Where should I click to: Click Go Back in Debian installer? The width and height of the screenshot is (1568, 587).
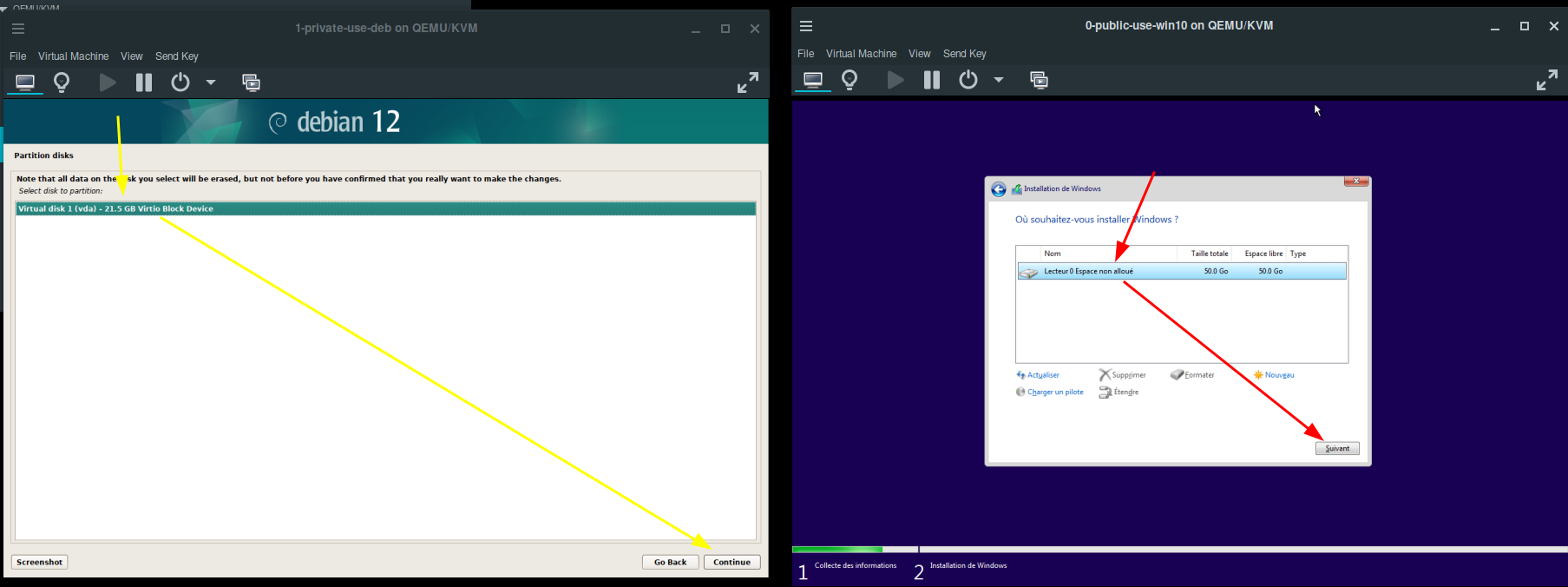pyautogui.click(x=670, y=562)
